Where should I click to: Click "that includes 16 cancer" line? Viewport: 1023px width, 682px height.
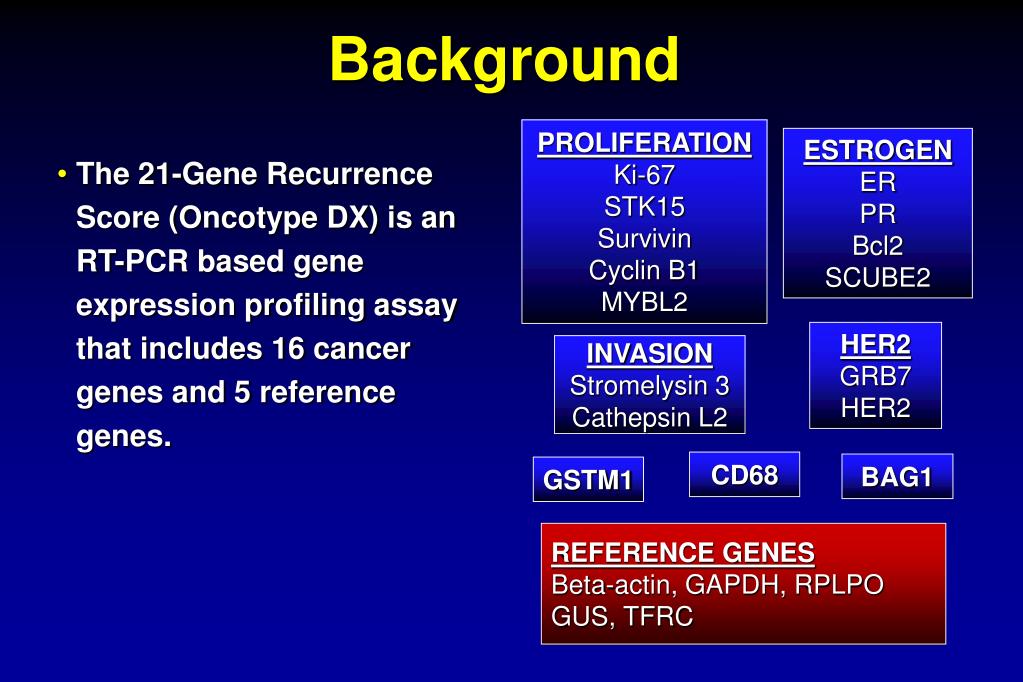tap(243, 349)
